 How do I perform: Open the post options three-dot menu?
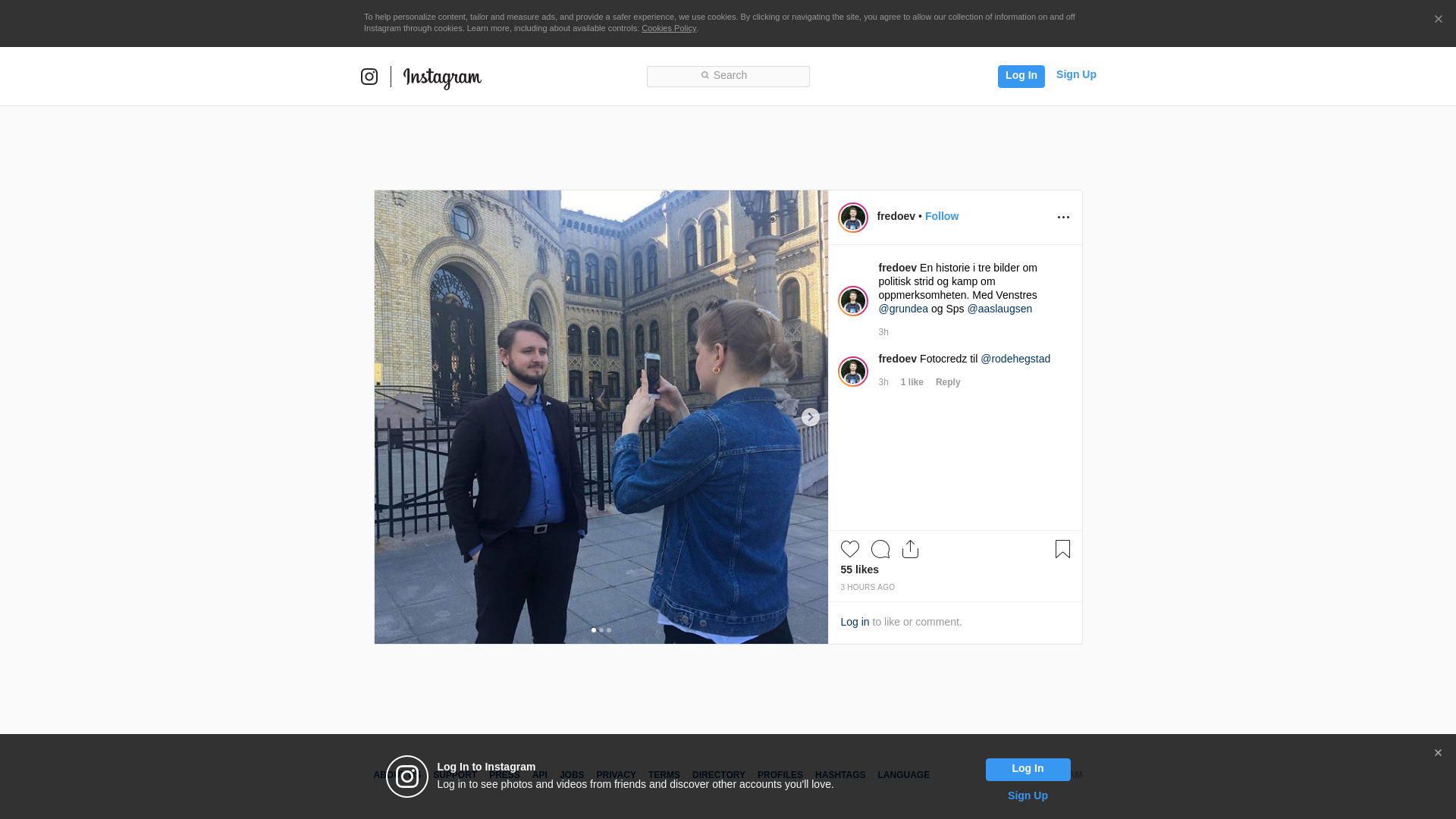(x=1063, y=218)
